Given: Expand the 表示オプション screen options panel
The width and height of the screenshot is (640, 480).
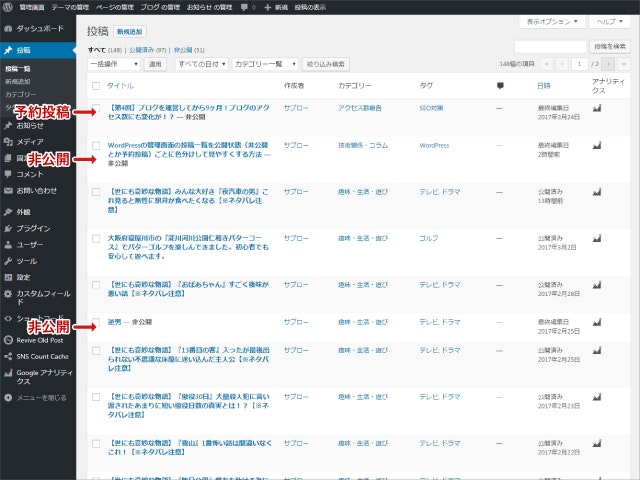Looking at the screenshot, I should click(552, 21).
